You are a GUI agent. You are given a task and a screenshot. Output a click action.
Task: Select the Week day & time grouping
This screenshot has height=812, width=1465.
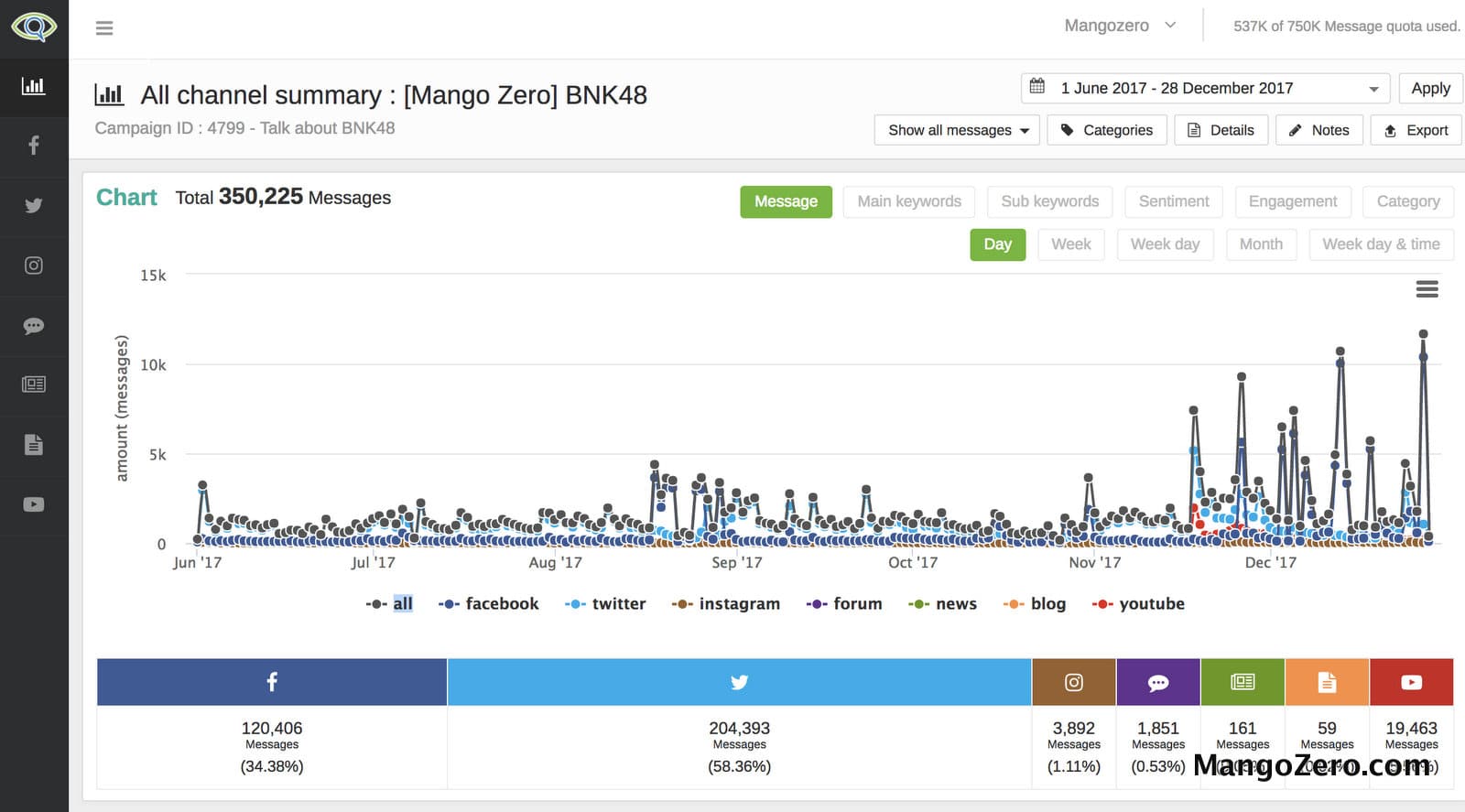(x=1381, y=244)
